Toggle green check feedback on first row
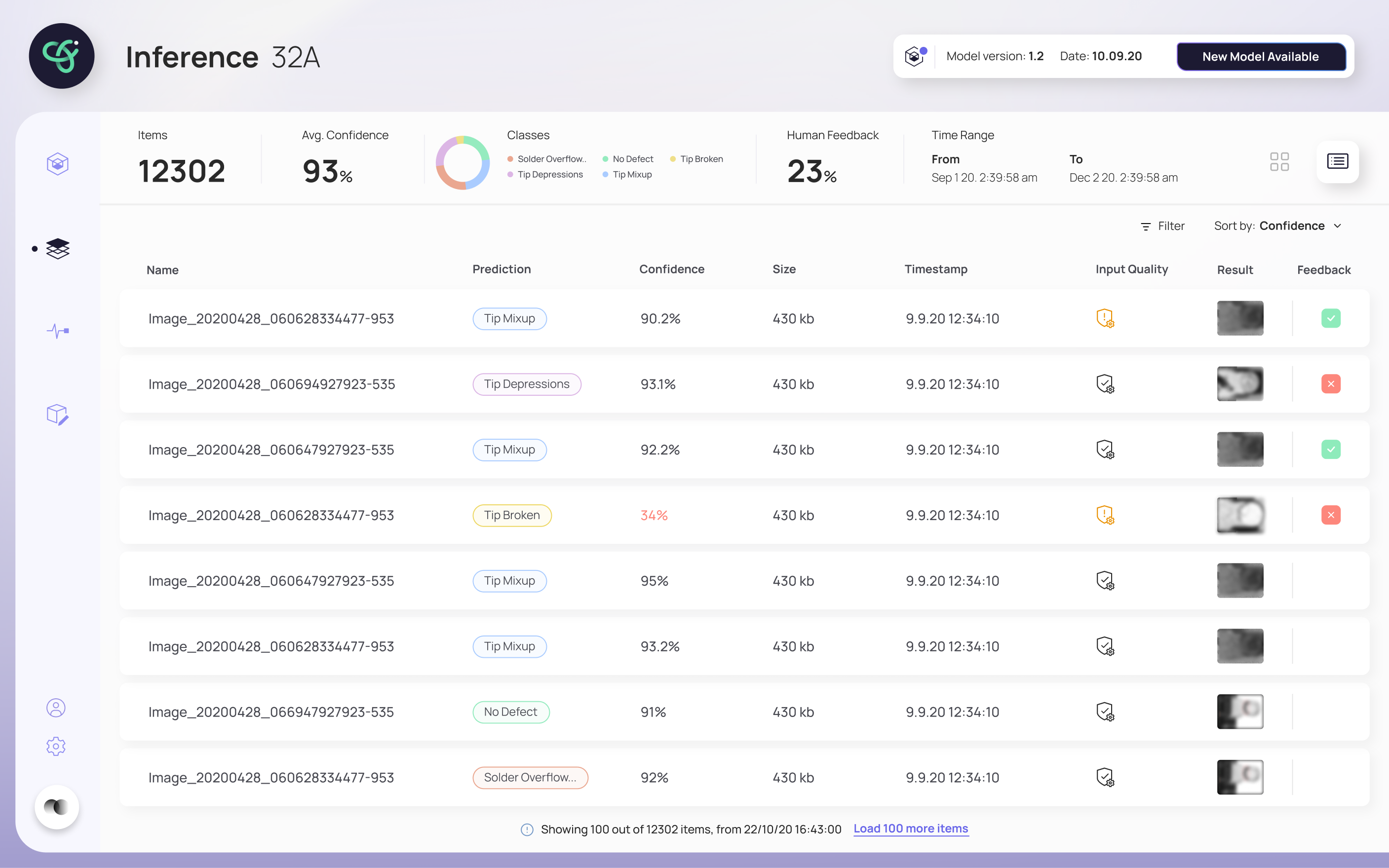 pos(1330,318)
